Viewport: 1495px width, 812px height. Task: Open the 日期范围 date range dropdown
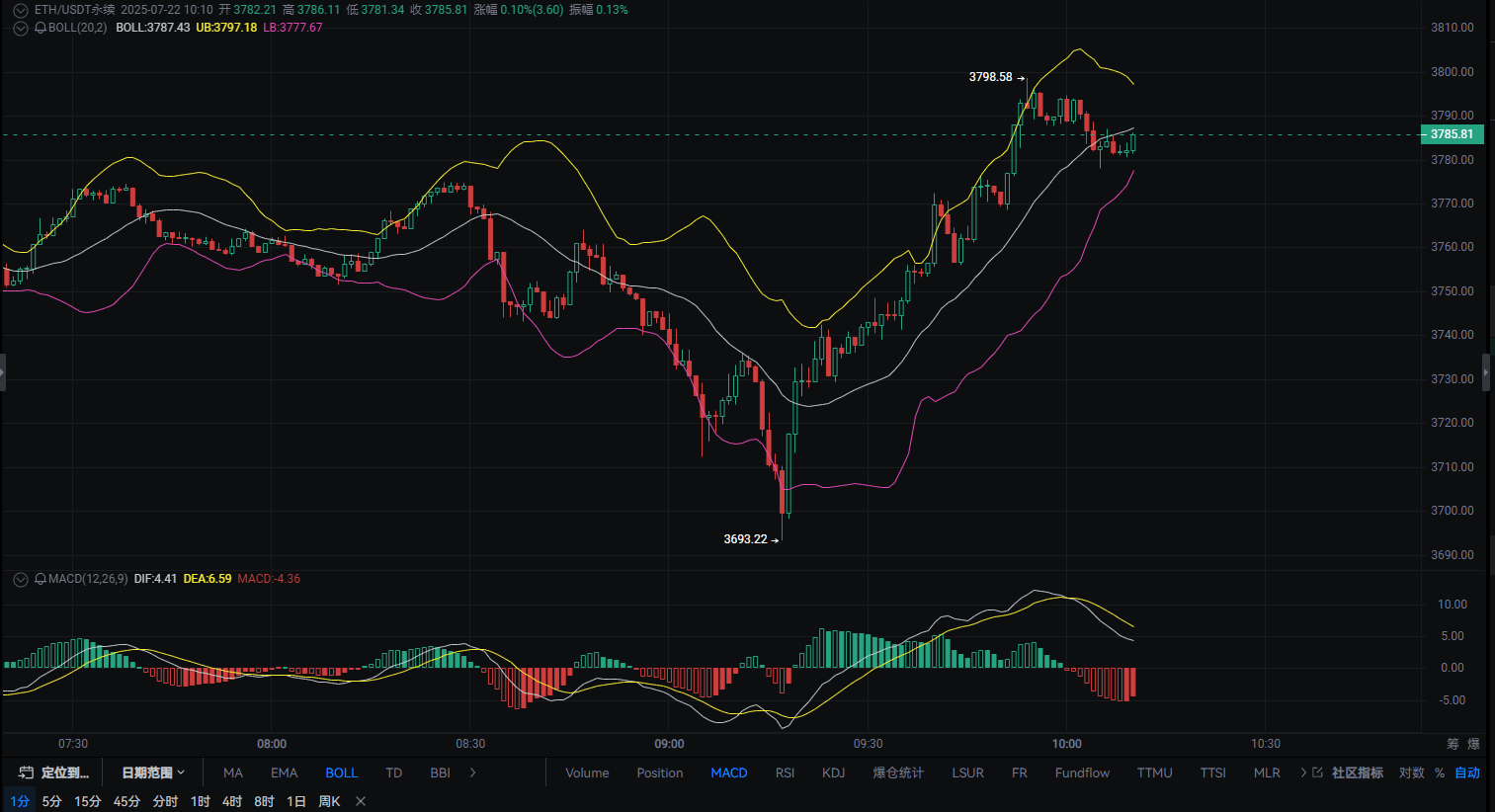click(153, 772)
